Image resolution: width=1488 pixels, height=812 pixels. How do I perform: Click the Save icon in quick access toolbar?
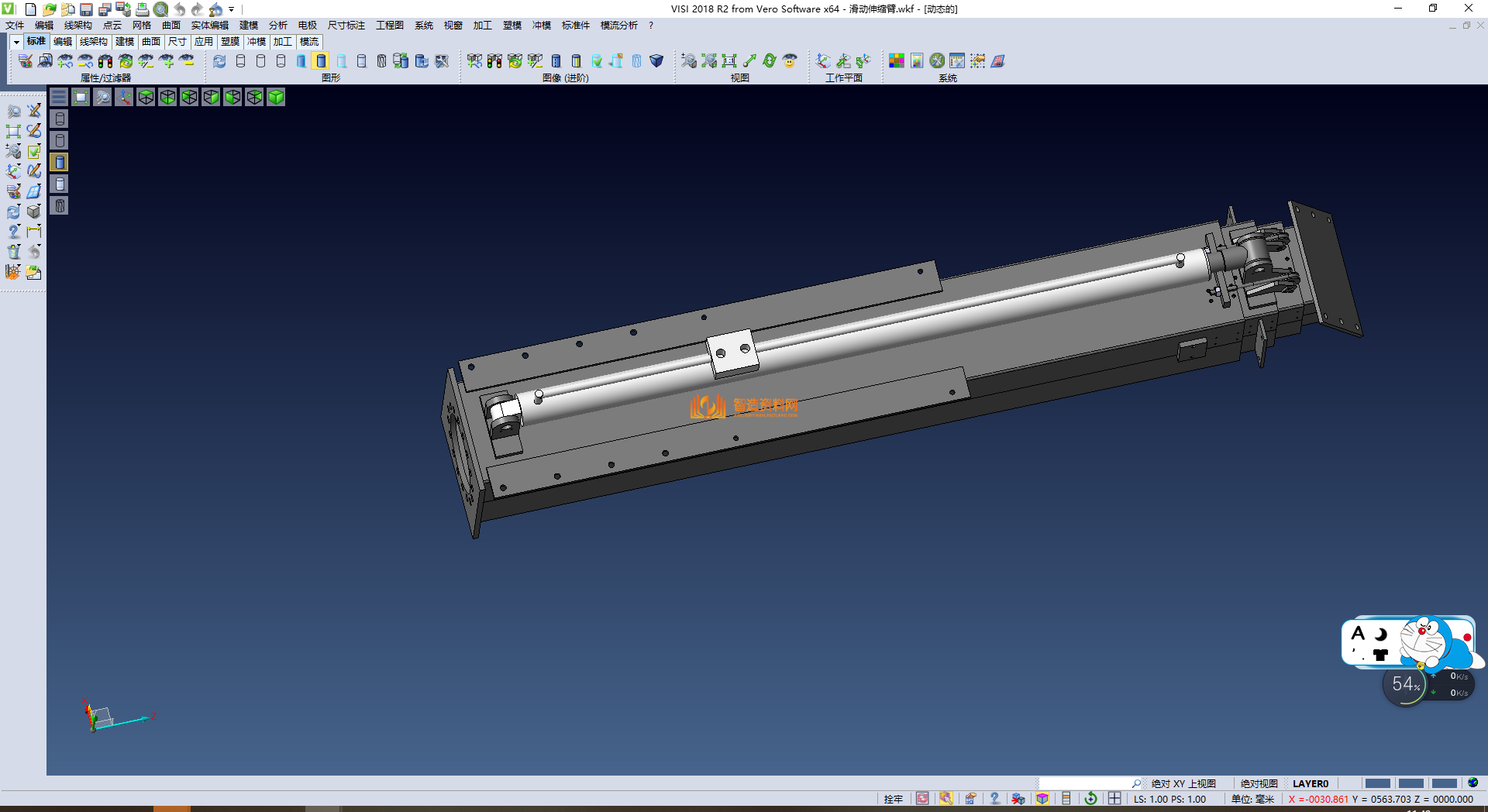pyautogui.click(x=86, y=9)
